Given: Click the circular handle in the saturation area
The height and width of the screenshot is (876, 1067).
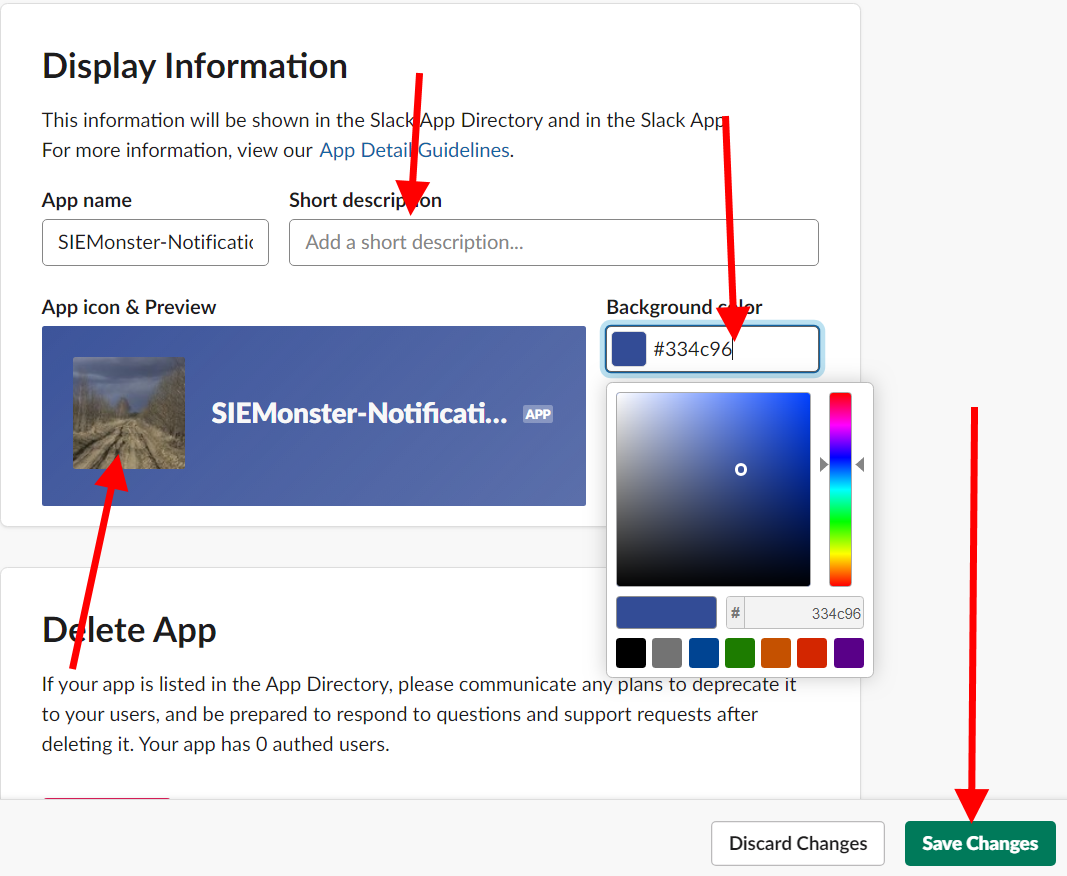Looking at the screenshot, I should coord(741,469).
